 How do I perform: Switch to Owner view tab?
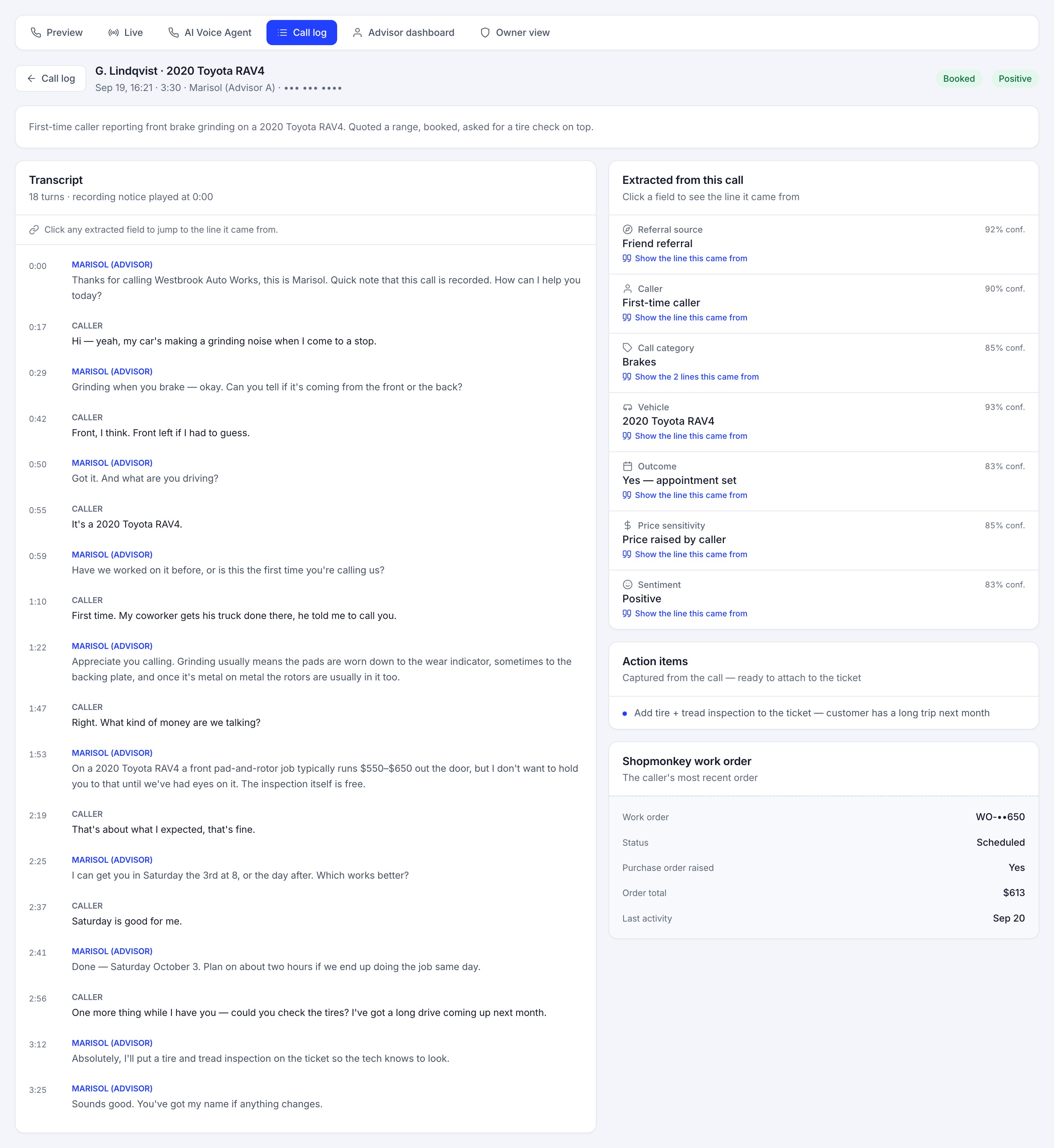[x=515, y=33]
